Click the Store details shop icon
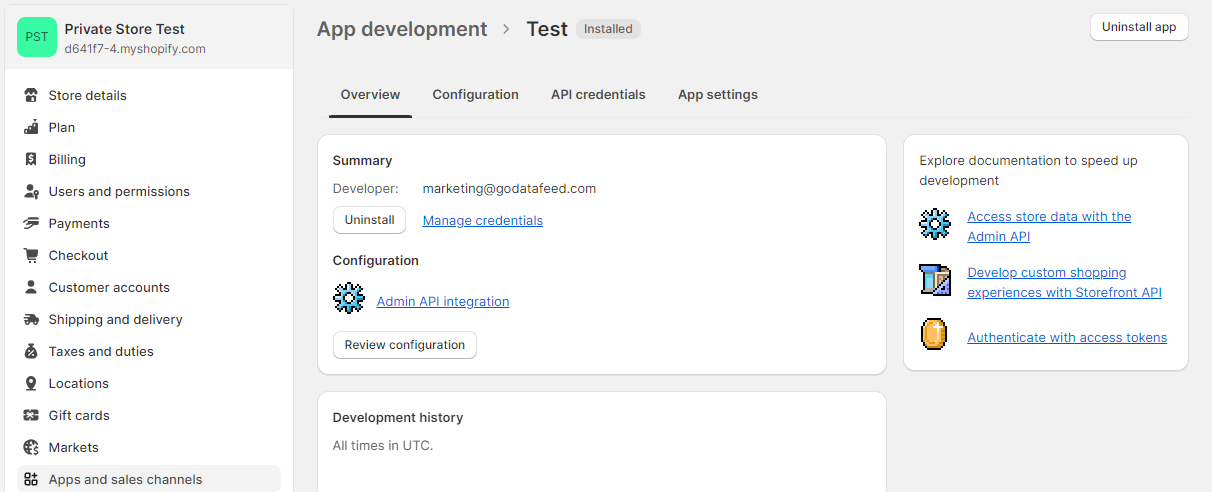 point(31,96)
